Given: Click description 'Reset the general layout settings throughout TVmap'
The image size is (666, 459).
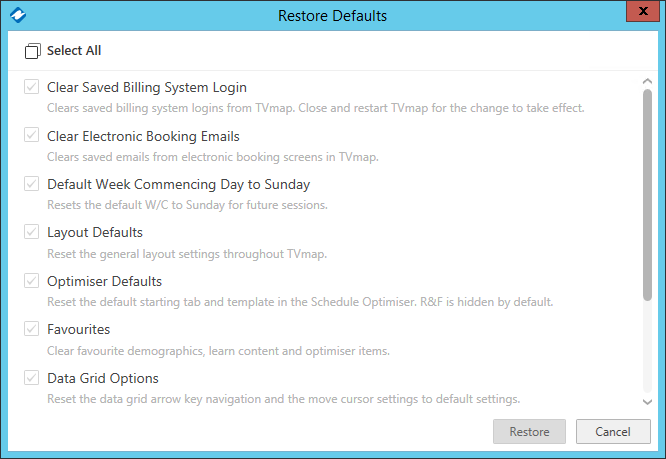Looking at the screenshot, I should click(x=187, y=254).
